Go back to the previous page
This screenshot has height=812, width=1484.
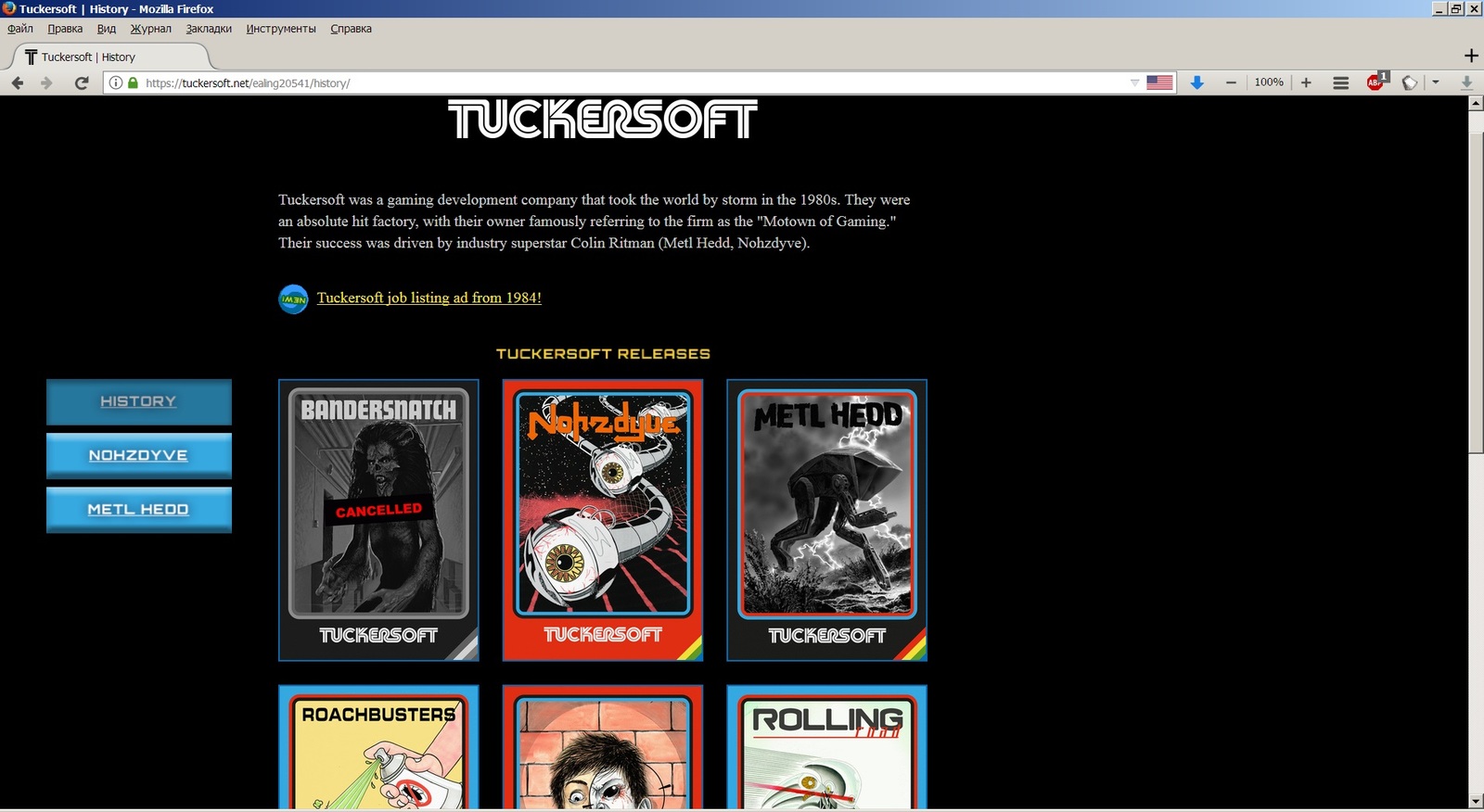click(x=18, y=82)
